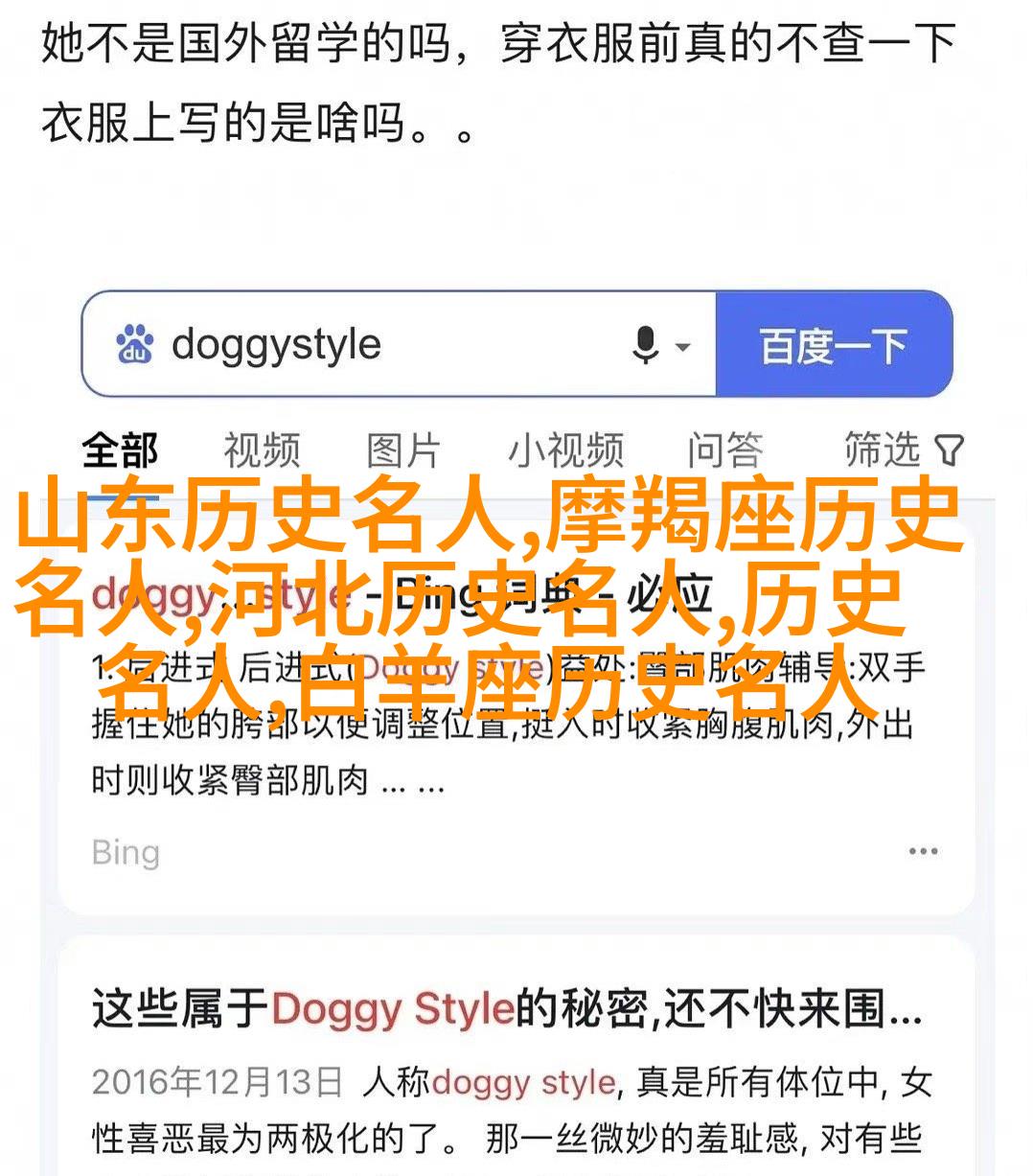Open the three-dot menu on Bing card
The image size is (1033, 1176).
pyautogui.click(x=923, y=851)
